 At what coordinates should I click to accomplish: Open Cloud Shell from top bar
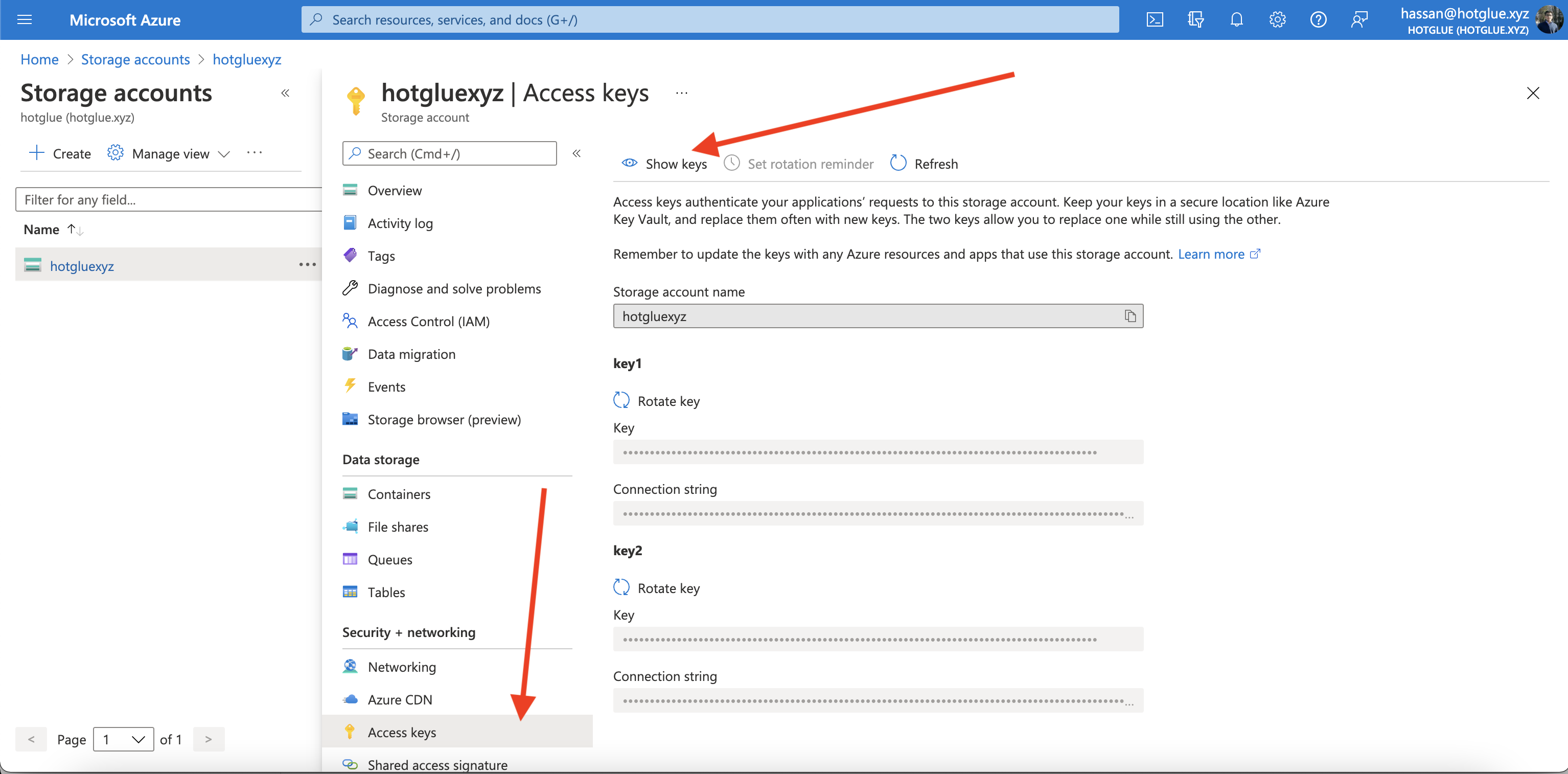(x=1154, y=19)
